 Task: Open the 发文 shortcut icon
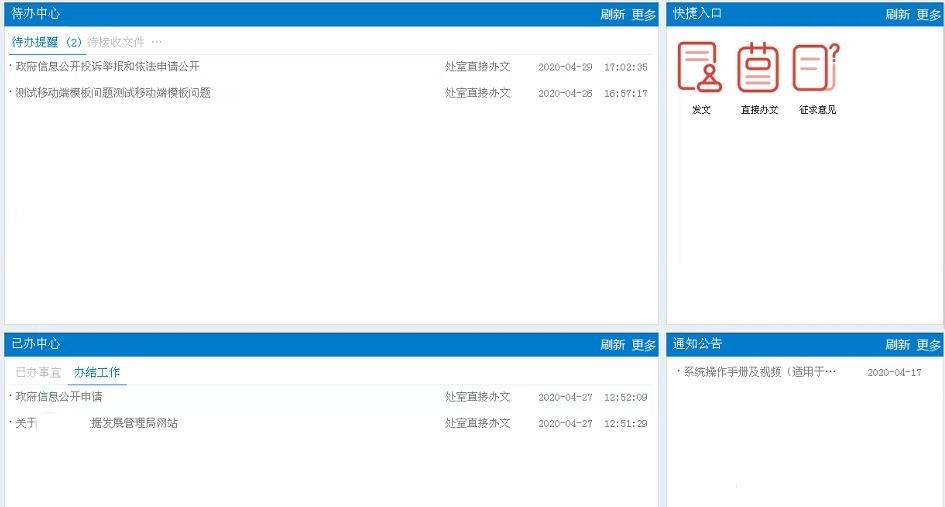700,67
